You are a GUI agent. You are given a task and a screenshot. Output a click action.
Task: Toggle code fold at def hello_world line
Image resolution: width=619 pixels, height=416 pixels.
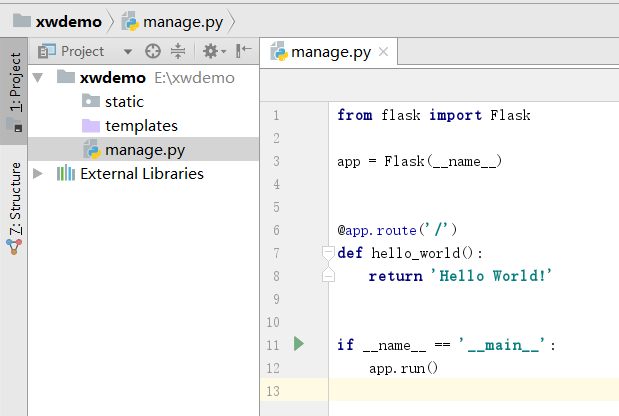327,252
